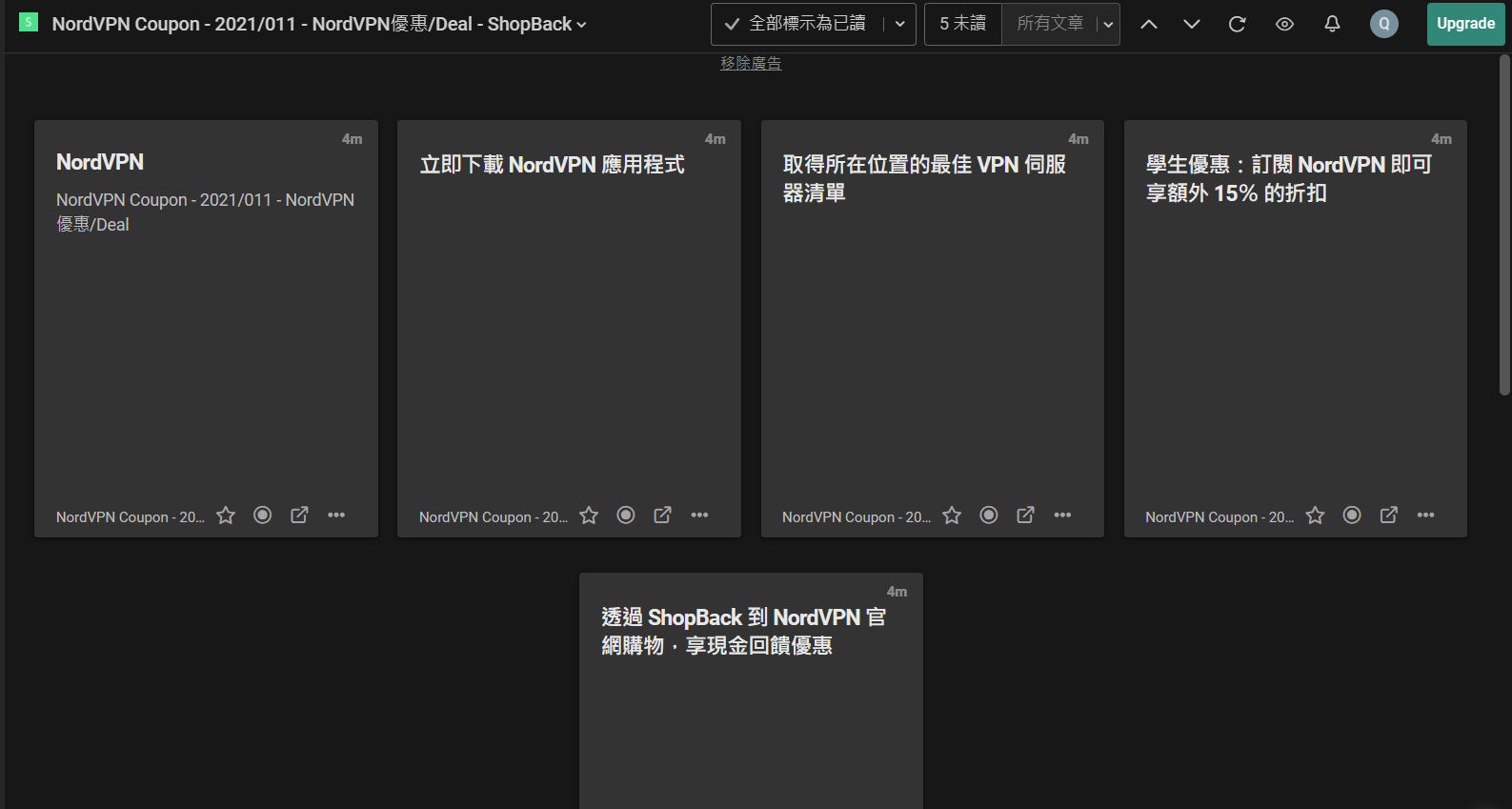
Task: Click the page vertical scrollbar
Action: (1504, 224)
